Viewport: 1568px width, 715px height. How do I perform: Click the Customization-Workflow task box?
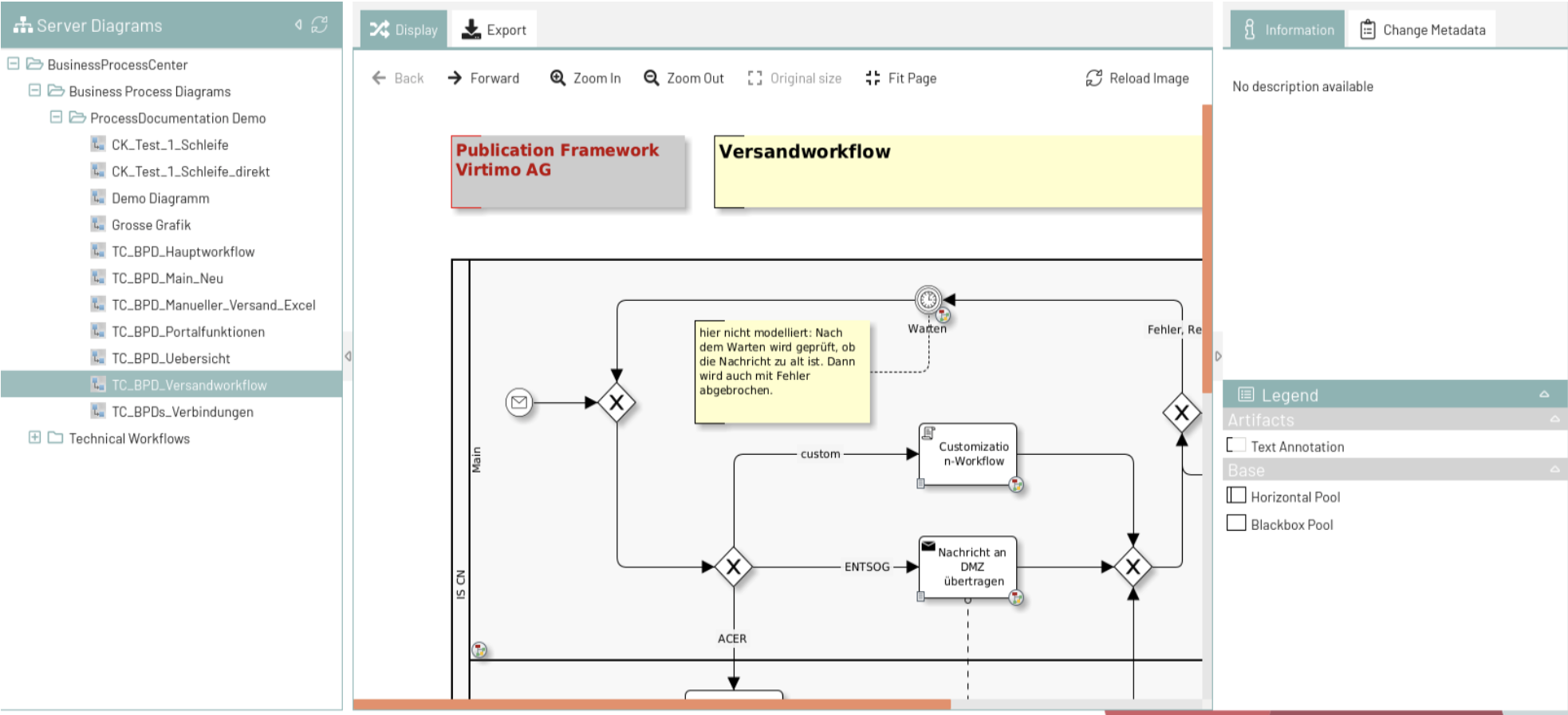968,454
